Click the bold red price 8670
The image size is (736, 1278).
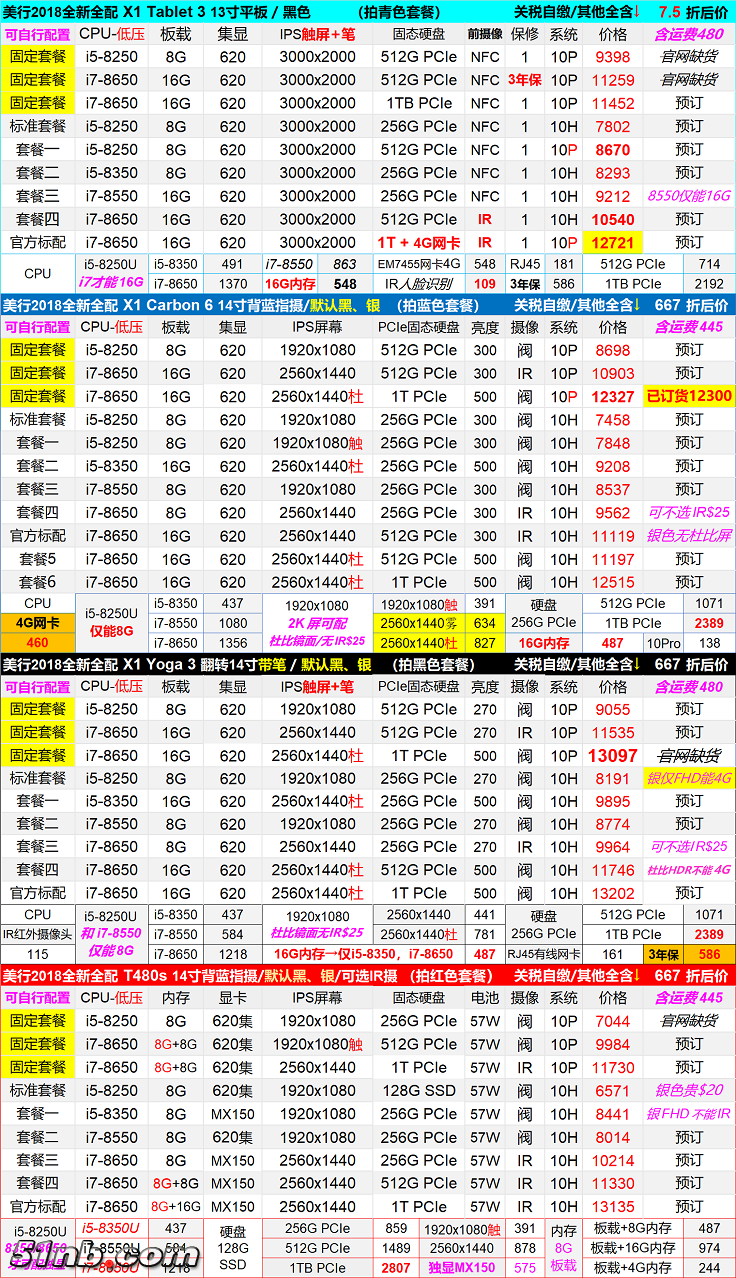pos(613,150)
